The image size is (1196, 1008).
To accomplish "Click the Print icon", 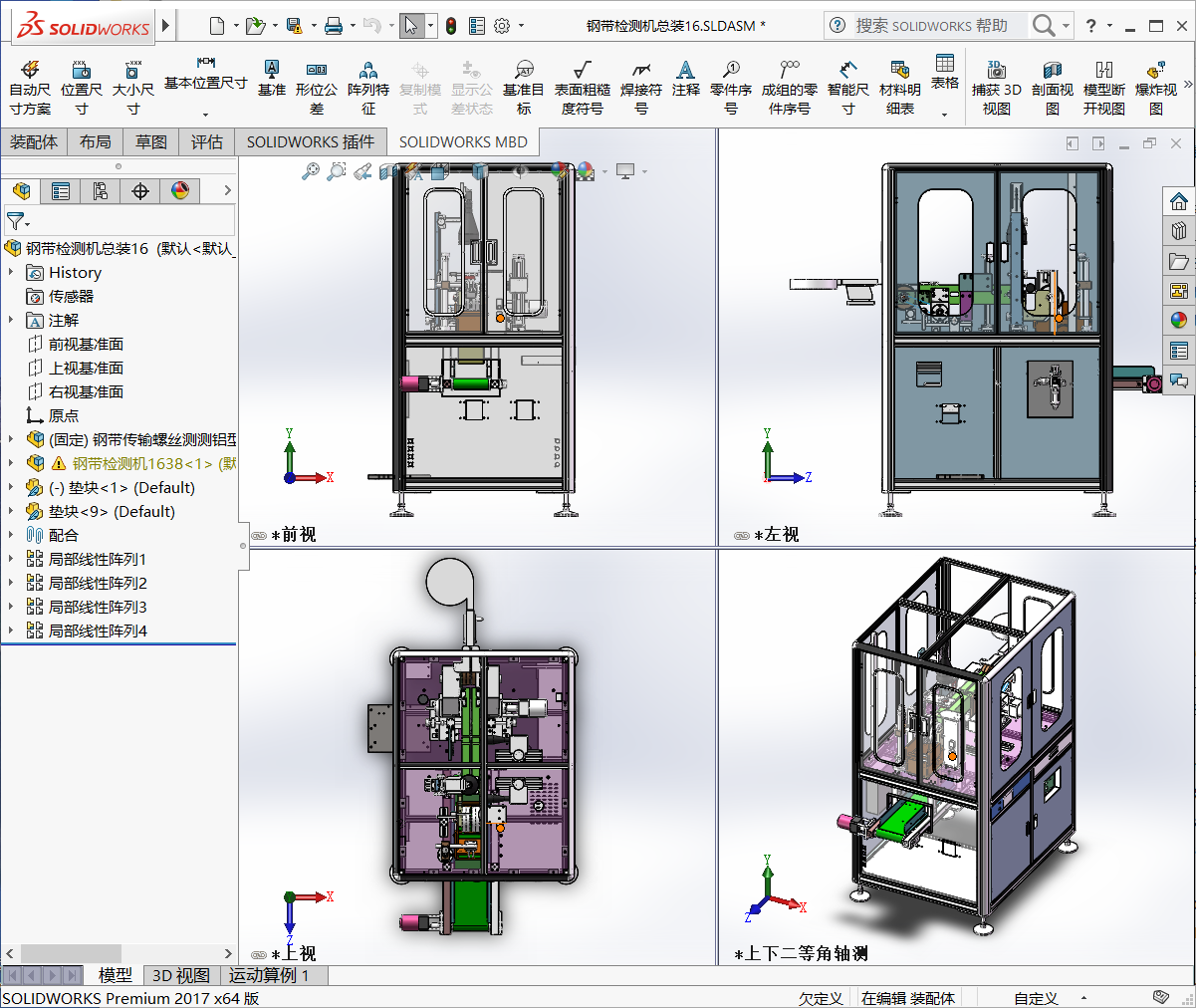I will click(334, 26).
